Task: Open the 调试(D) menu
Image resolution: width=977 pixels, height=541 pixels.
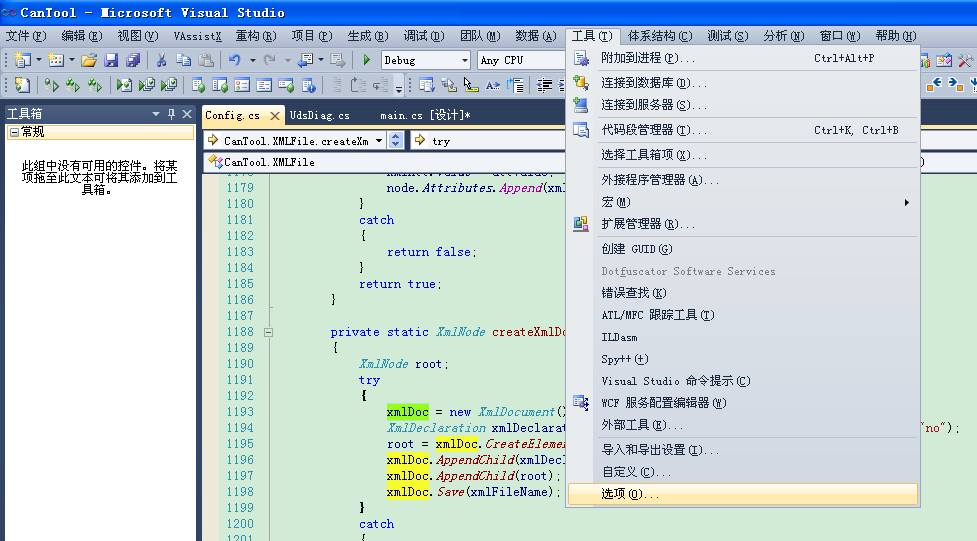Action: tap(424, 36)
